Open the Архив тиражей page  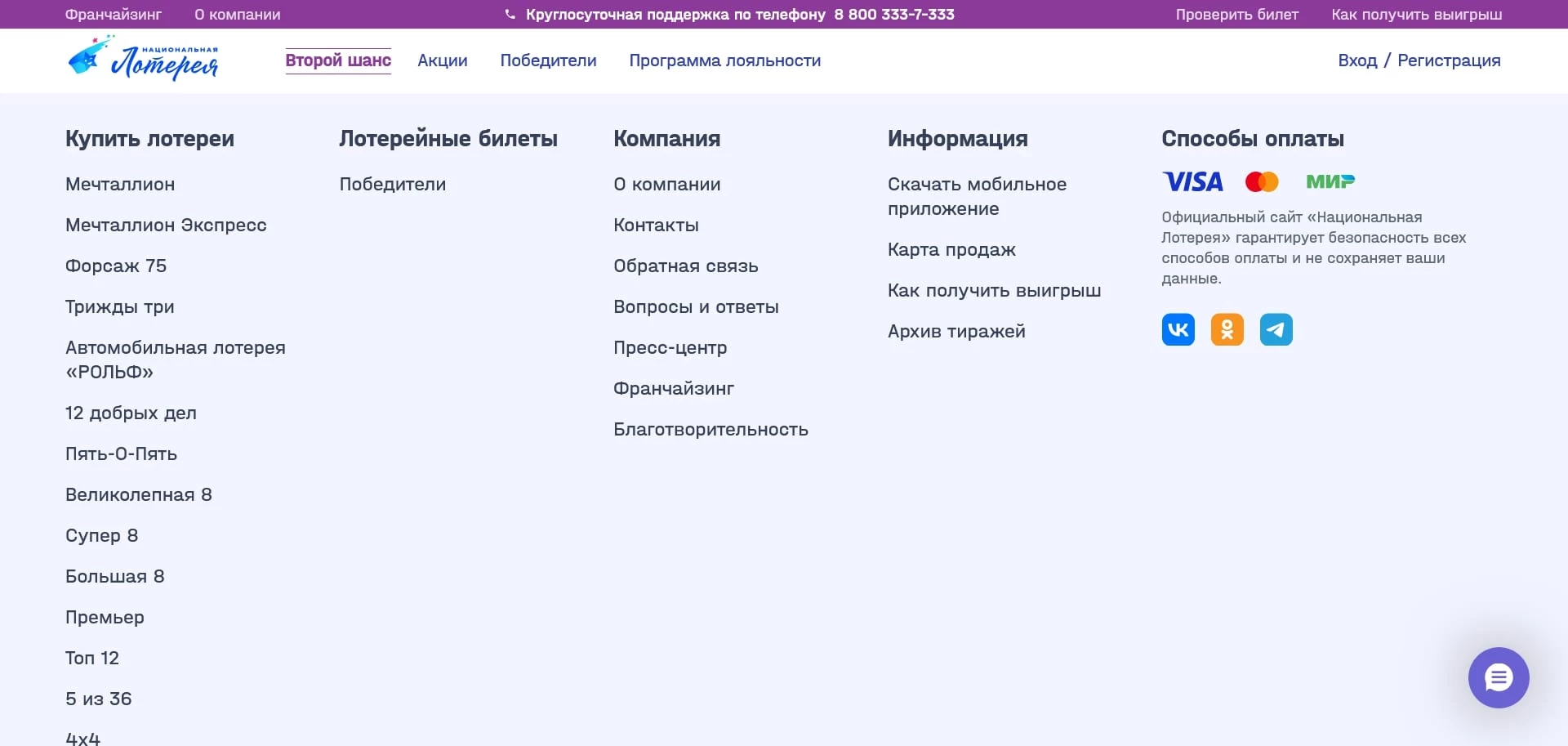(956, 331)
